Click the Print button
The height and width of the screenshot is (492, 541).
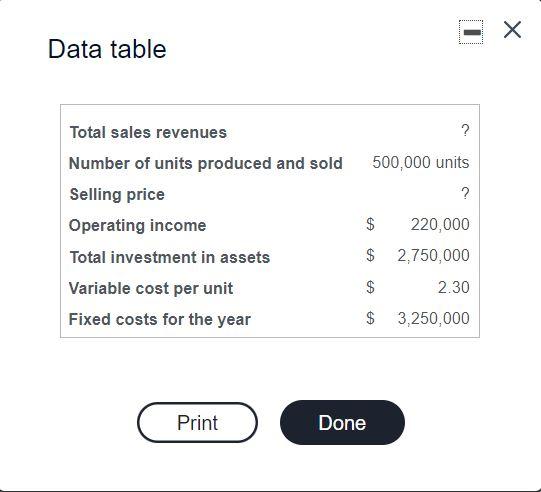[197, 422]
